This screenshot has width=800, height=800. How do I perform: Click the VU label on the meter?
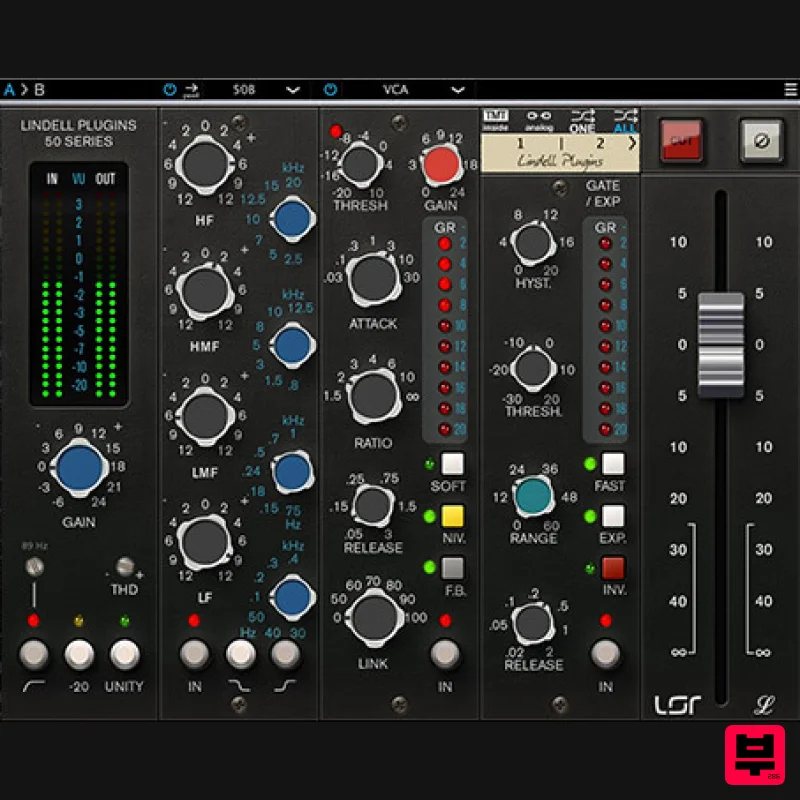point(79,179)
